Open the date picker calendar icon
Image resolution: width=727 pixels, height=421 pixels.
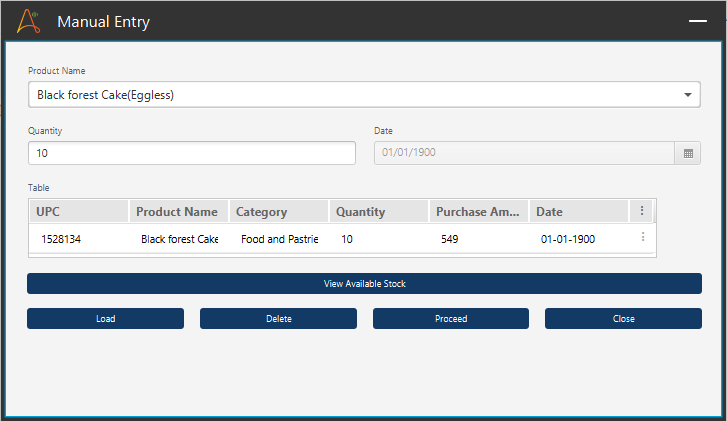688,153
